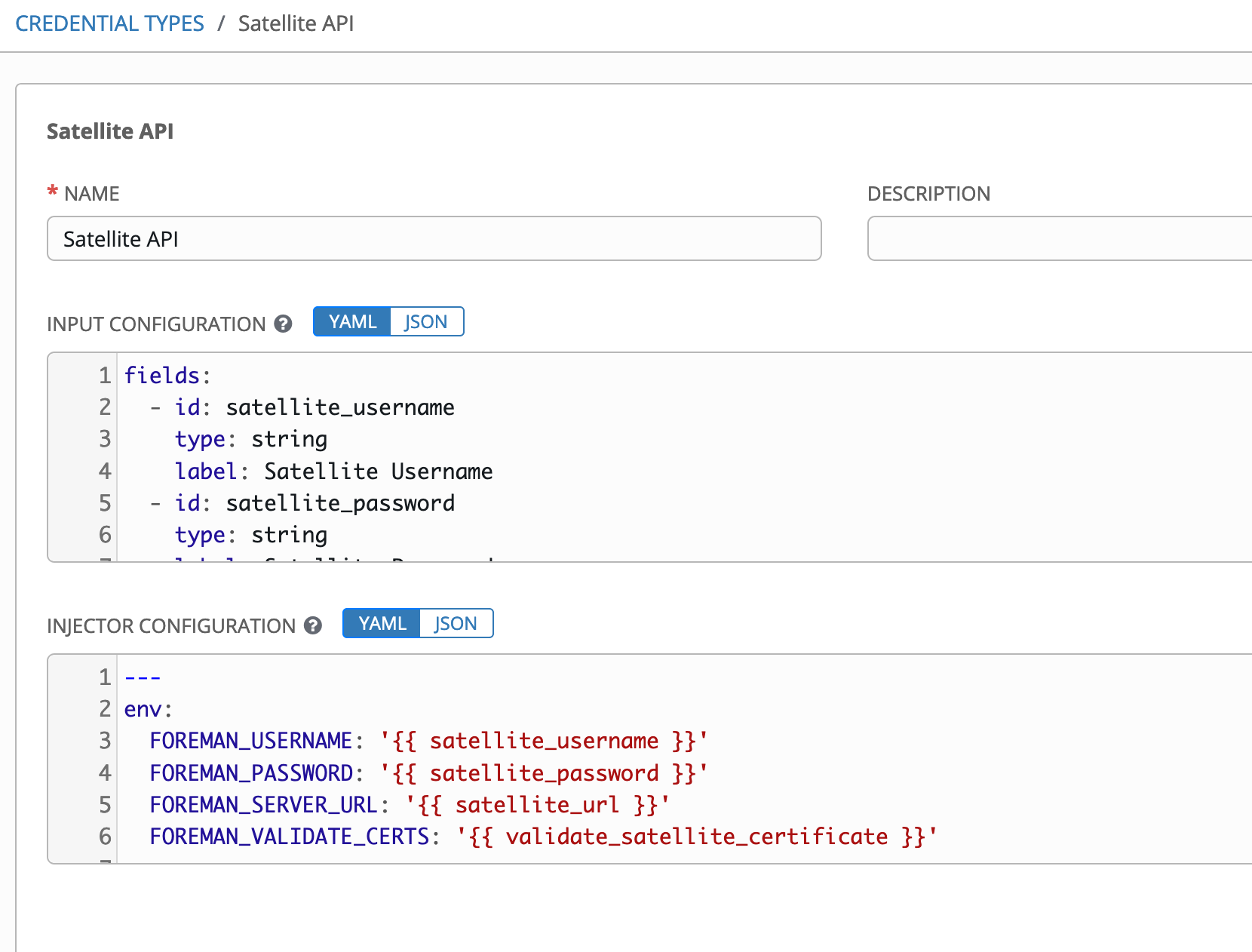Focus the Name input field
The width and height of the screenshot is (1252, 952).
pyautogui.click(x=434, y=239)
